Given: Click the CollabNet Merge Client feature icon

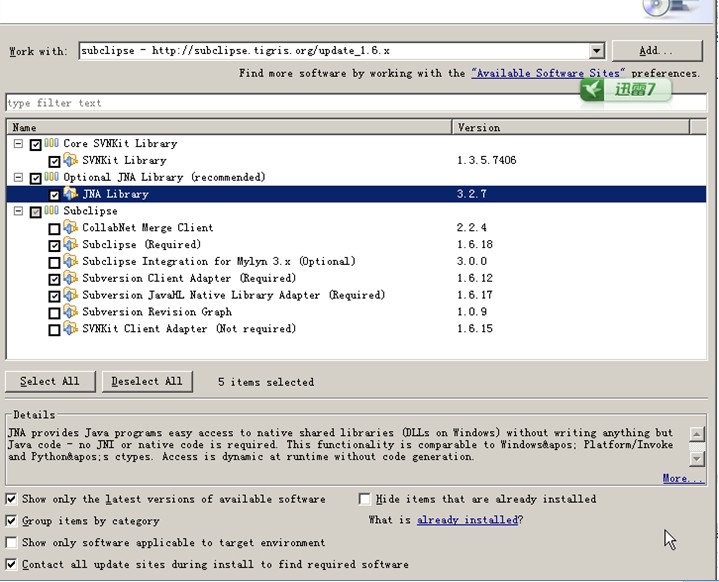Looking at the screenshot, I should point(70,227).
